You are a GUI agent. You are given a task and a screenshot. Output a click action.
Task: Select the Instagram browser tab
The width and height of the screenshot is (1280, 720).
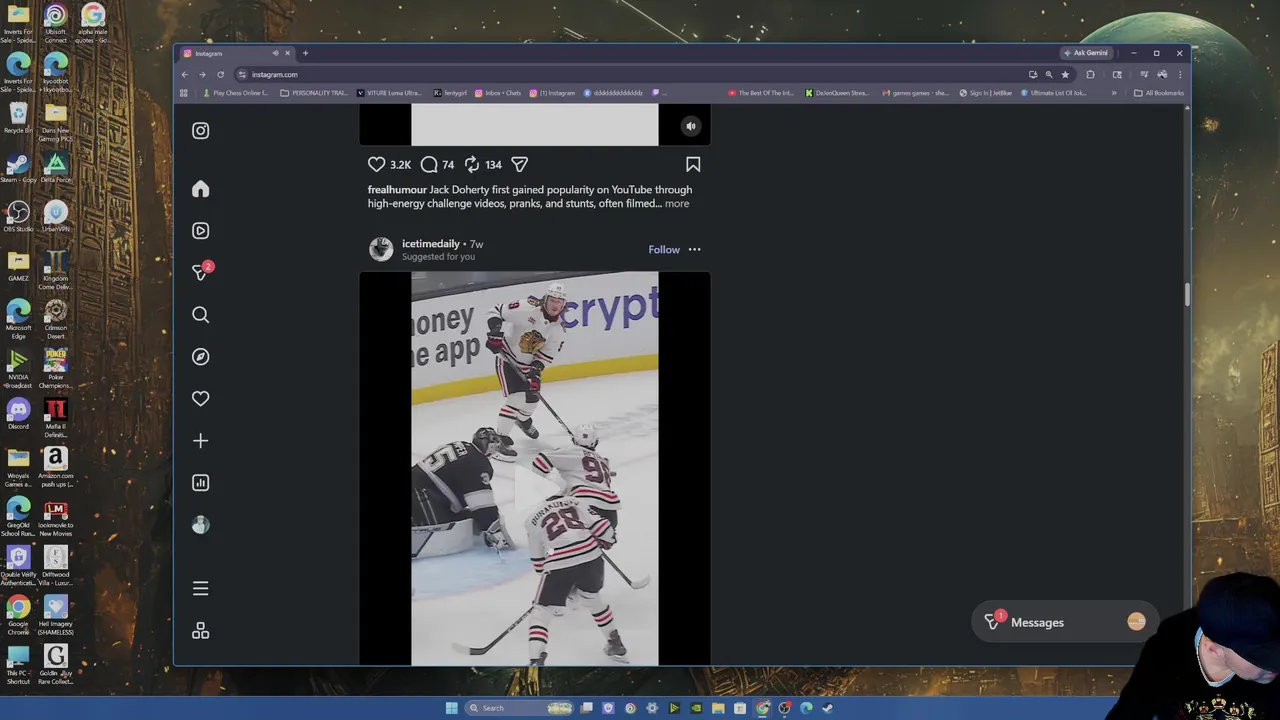(237, 53)
